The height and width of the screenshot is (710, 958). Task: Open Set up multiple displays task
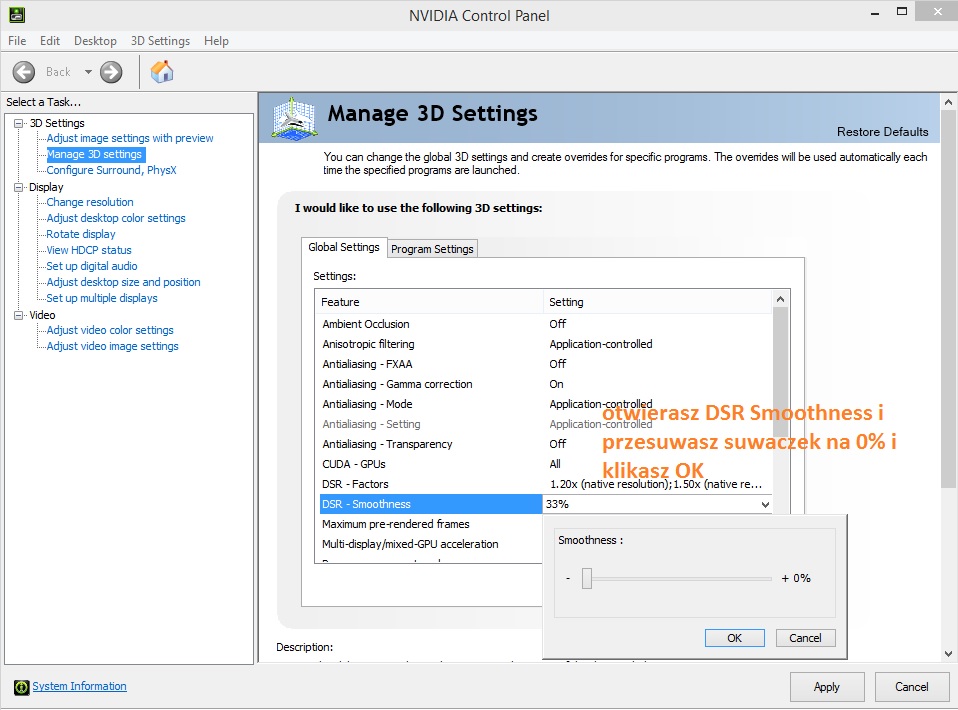[x=102, y=298]
